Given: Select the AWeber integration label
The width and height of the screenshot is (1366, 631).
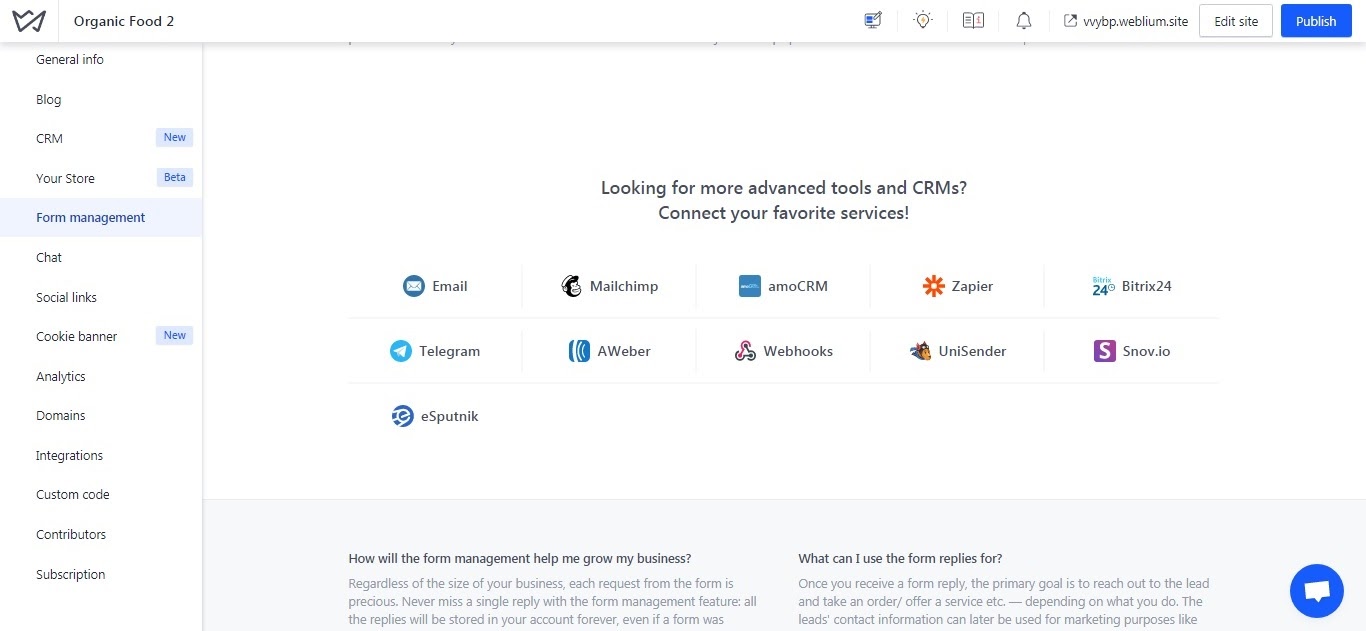Looking at the screenshot, I should tap(624, 351).
